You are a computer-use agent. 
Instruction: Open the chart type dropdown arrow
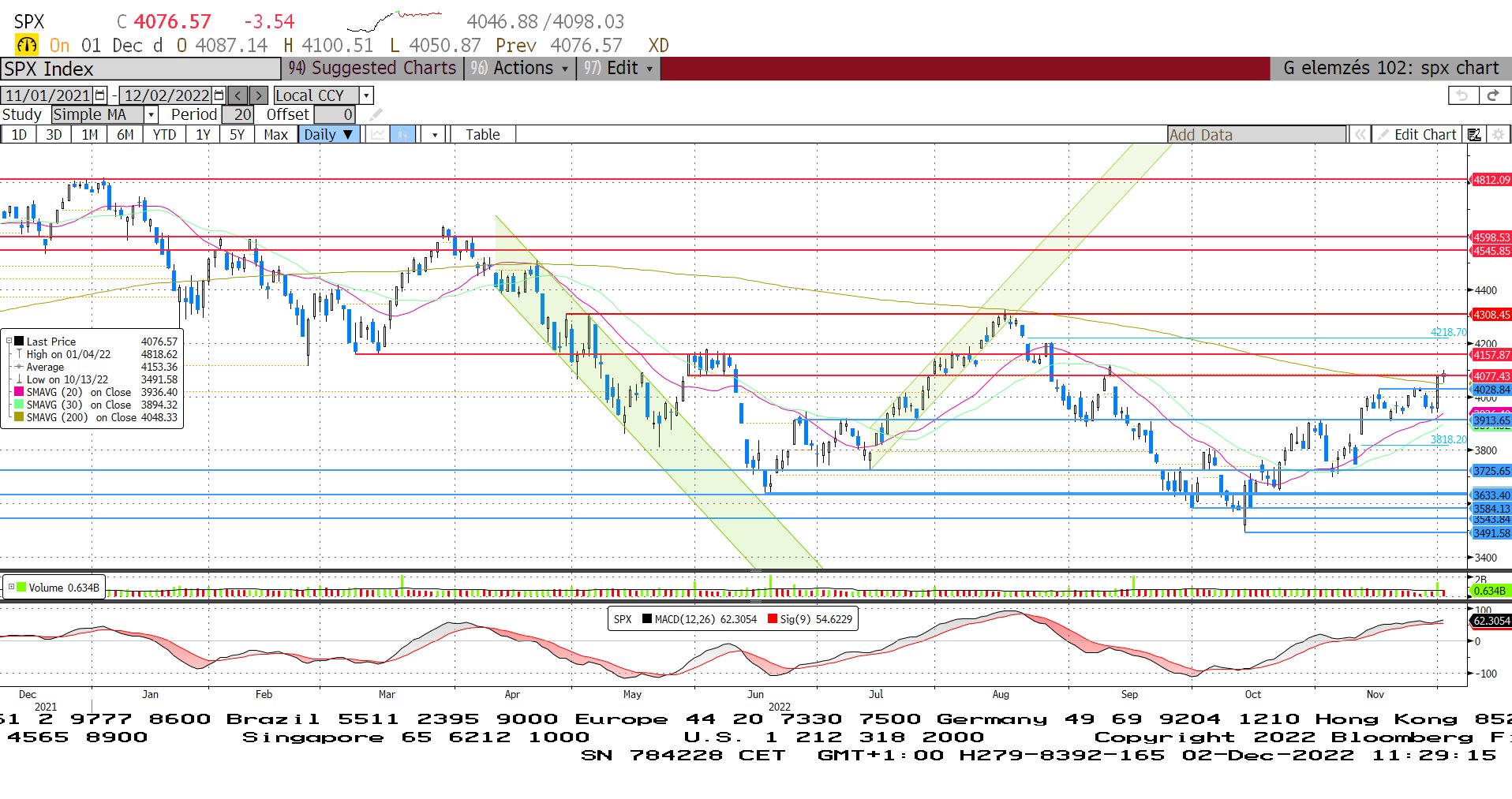(x=434, y=135)
